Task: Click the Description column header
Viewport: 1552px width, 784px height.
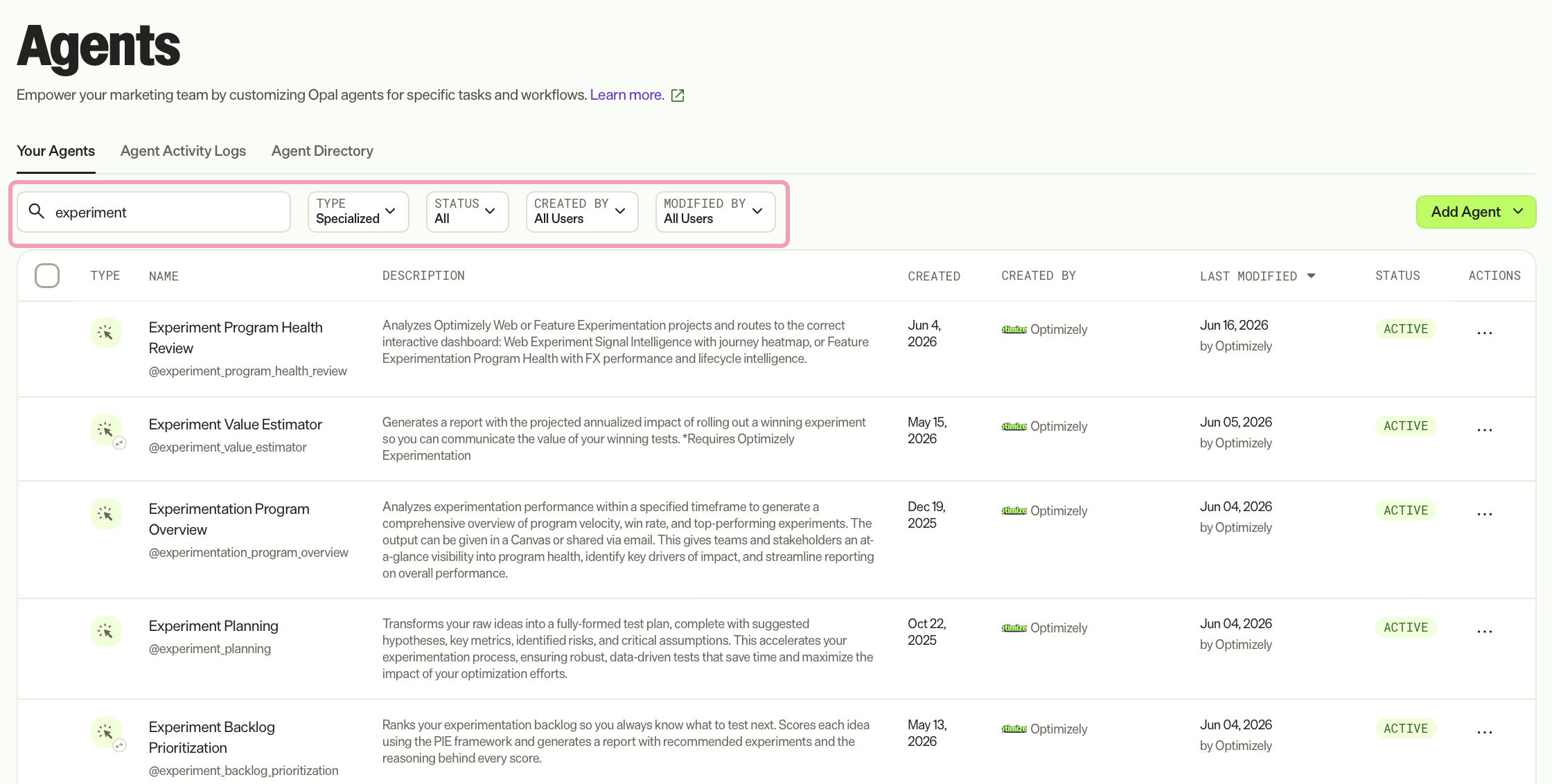Action: [x=423, y=276]
